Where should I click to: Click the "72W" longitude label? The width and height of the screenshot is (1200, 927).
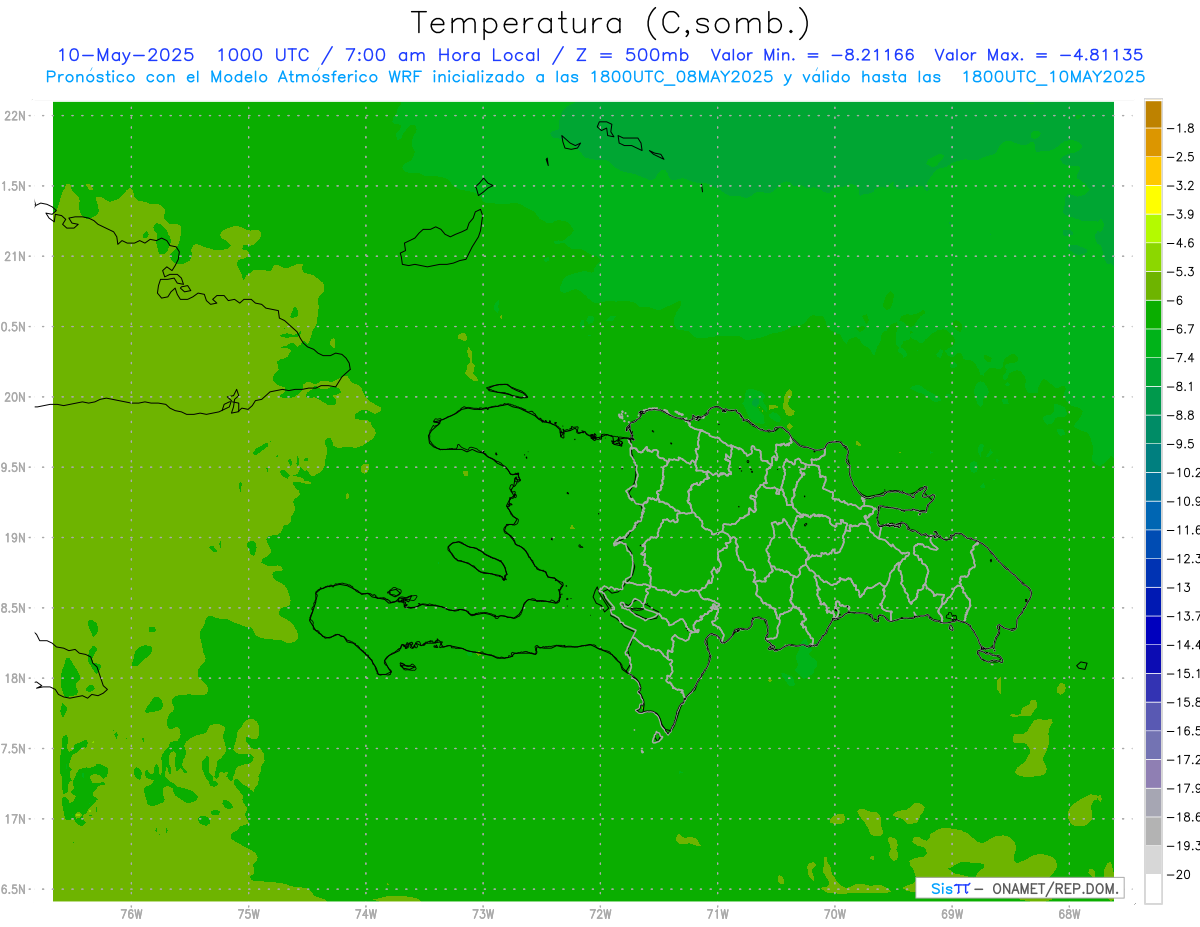[601, 913]
